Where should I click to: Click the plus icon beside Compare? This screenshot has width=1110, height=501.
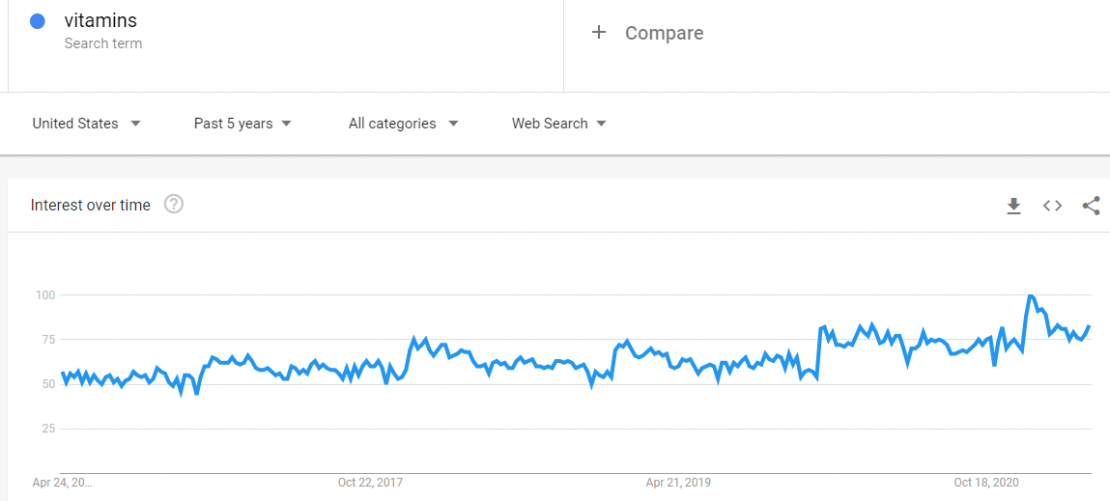pyautogui.click(x=599, y=33)
